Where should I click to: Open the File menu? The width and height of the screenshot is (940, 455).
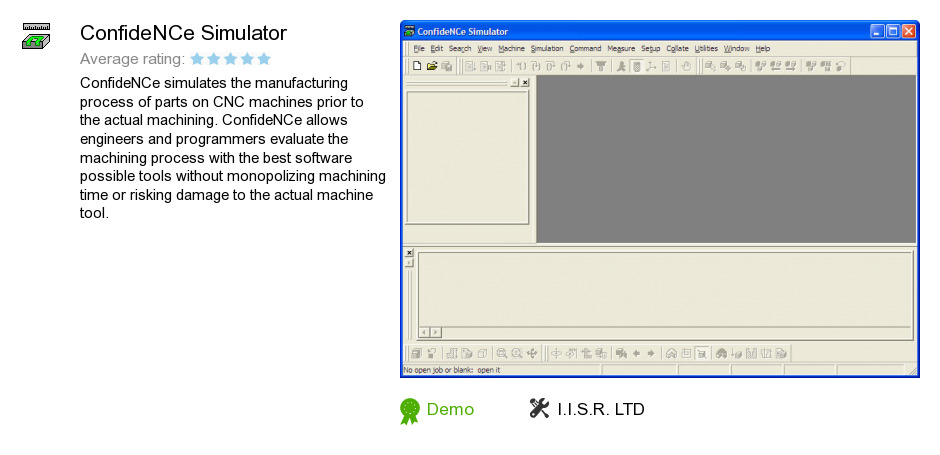tap(418, 49)
